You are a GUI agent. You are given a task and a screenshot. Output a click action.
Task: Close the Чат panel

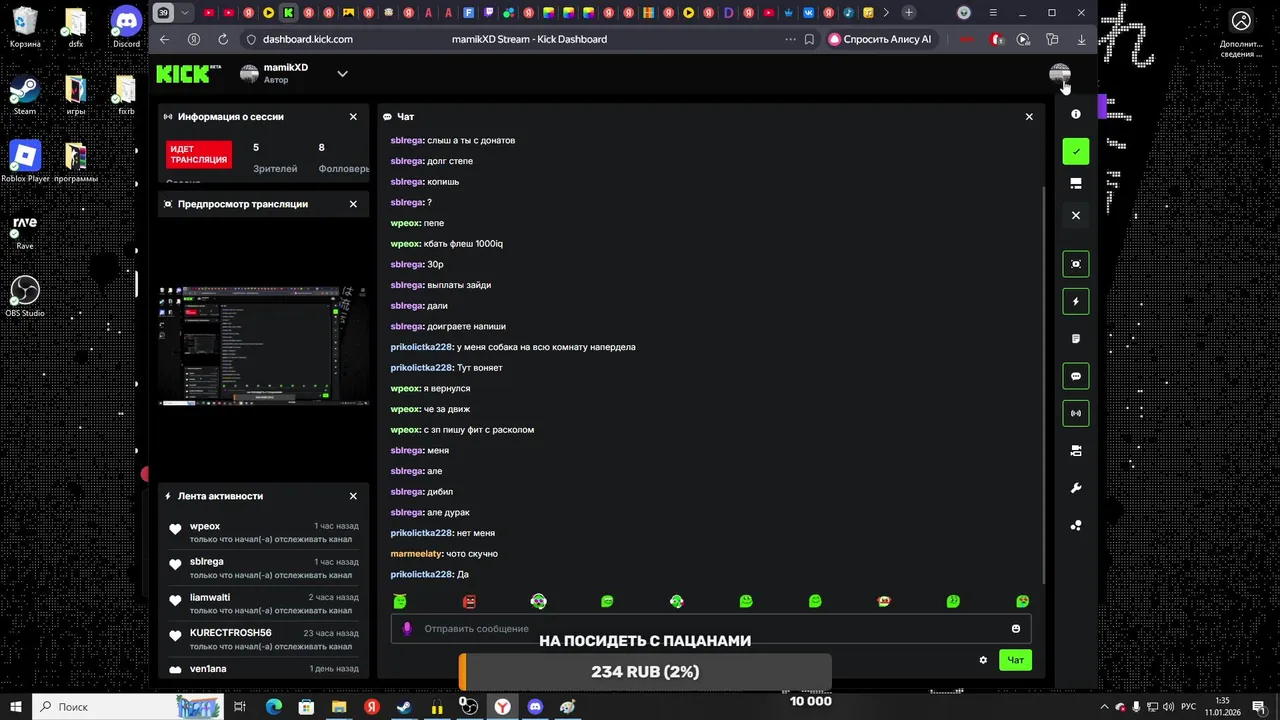pos(1029,117)
